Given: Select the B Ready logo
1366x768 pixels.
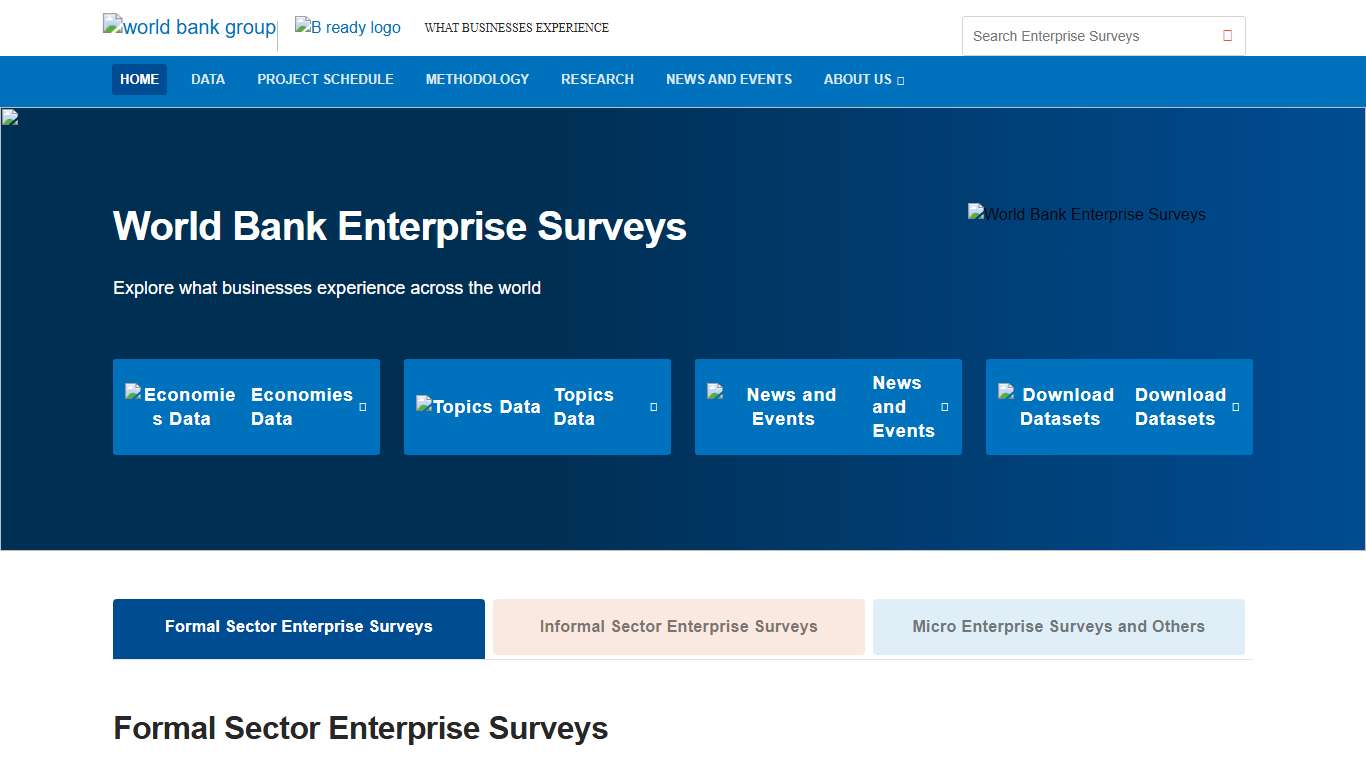Looking at the screenshot, I should pyautogui.click(x=347, y=27).
